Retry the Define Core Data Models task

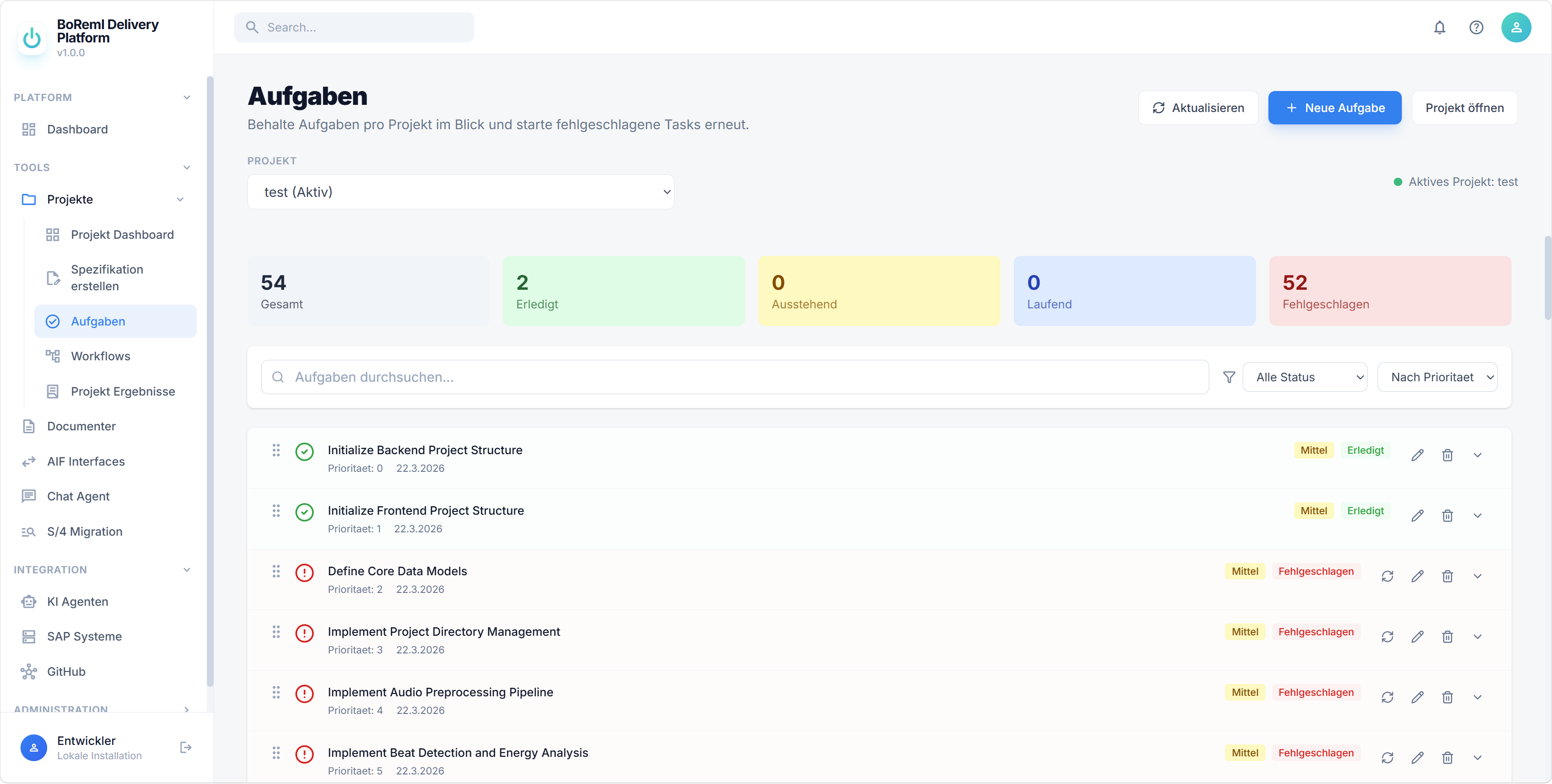1387,576
